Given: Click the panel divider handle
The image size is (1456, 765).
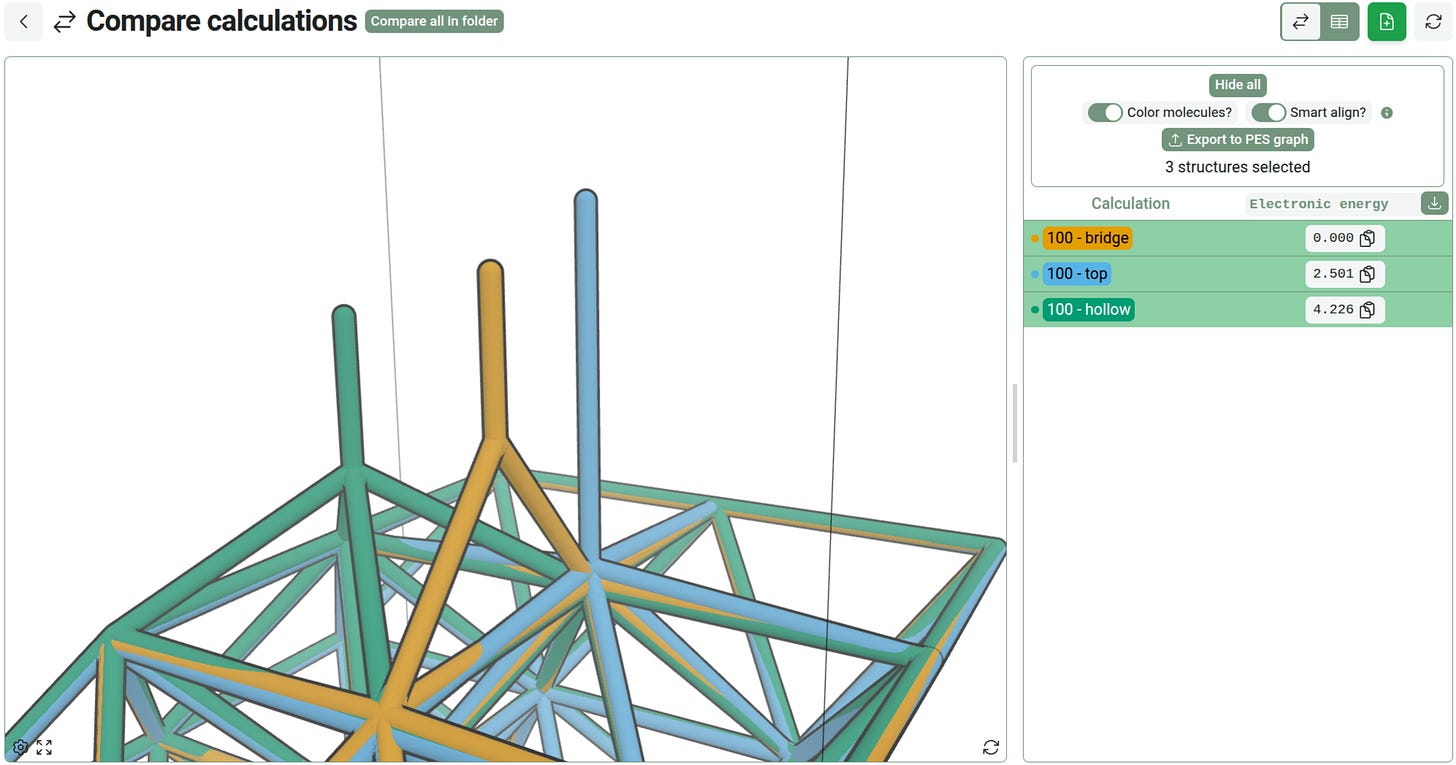Looking at the screenshot, I should tap(1015, 423).
